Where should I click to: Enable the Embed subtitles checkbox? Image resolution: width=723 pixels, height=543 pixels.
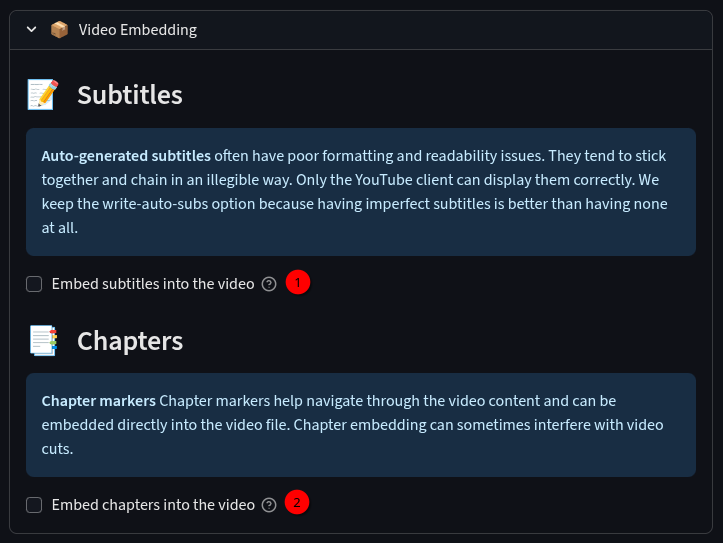pyautogui.click(x=34, y=284)
